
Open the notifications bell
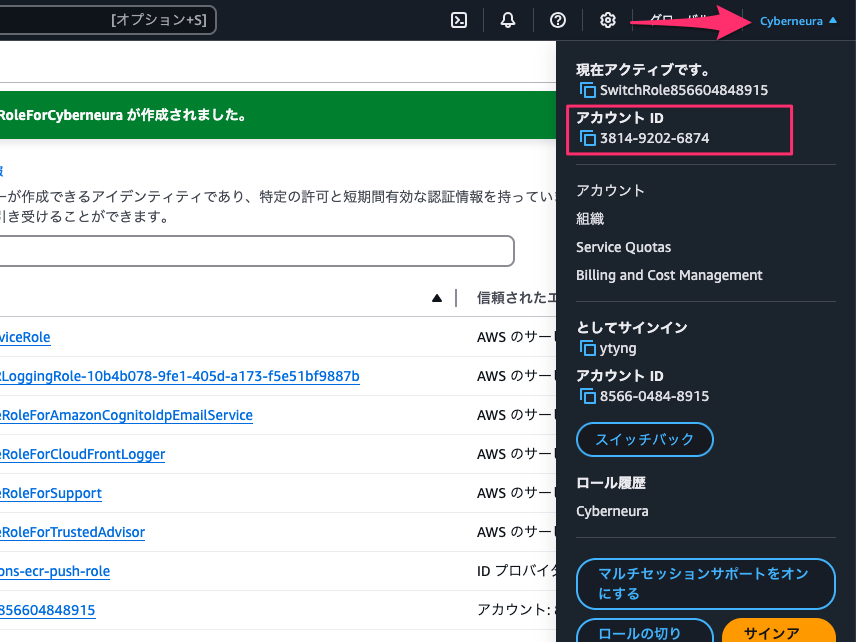tap(508, 20)
